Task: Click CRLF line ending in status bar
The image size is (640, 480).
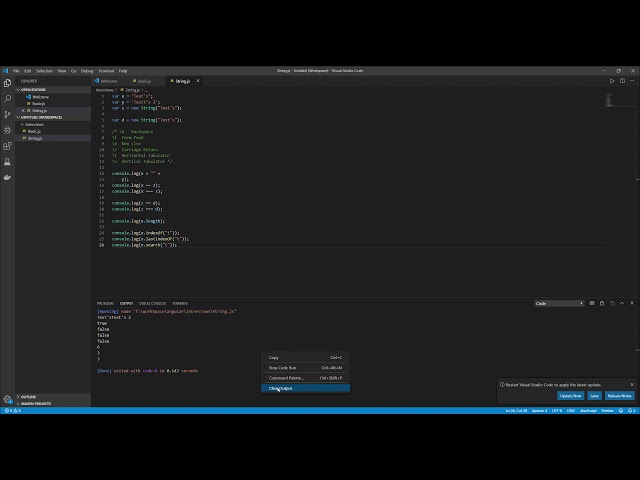Action: pos(571,411)
